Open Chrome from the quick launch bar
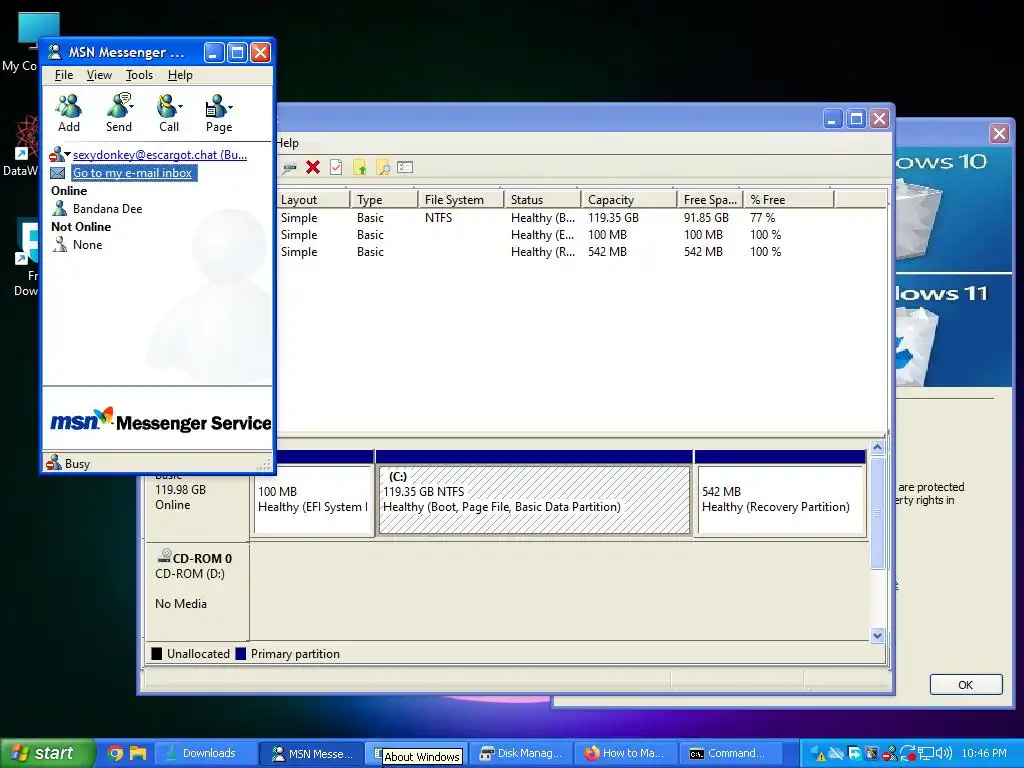The width and height of the screenshot is (1024, 768). (x=115, y=754)
